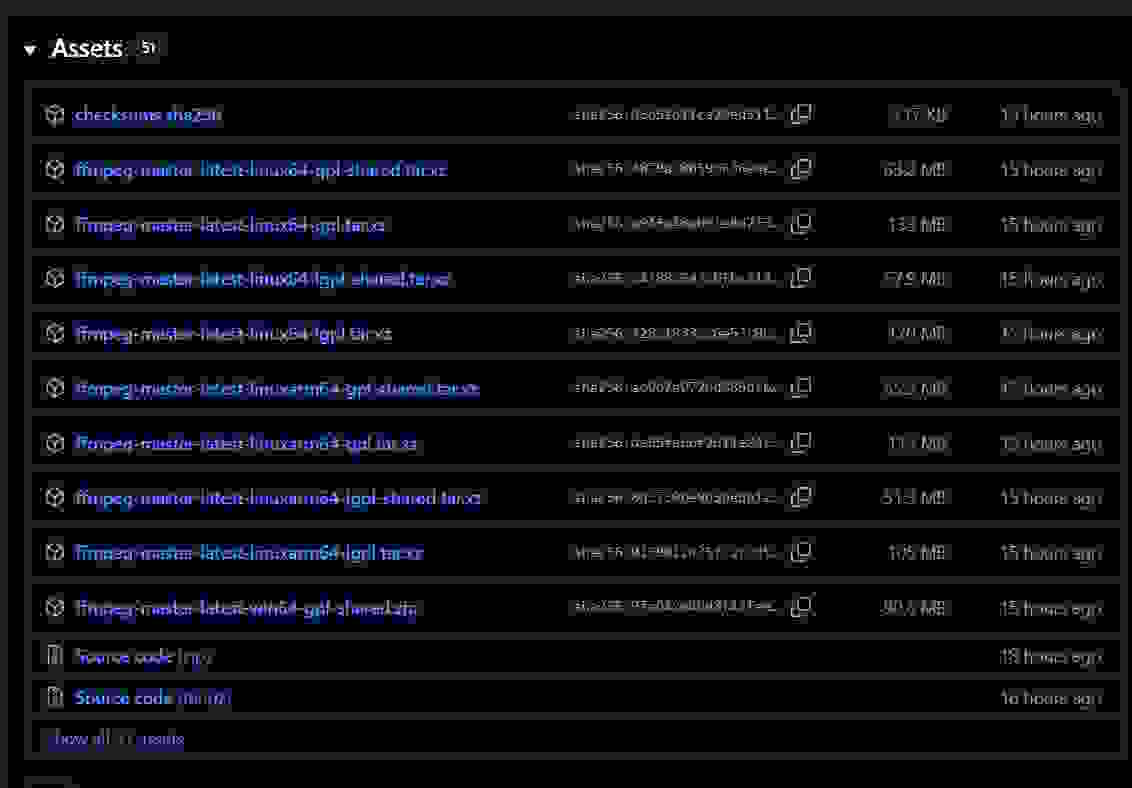Click the asset count badge next to Assets
The image size is (1132, 788).
pos(148,48)
